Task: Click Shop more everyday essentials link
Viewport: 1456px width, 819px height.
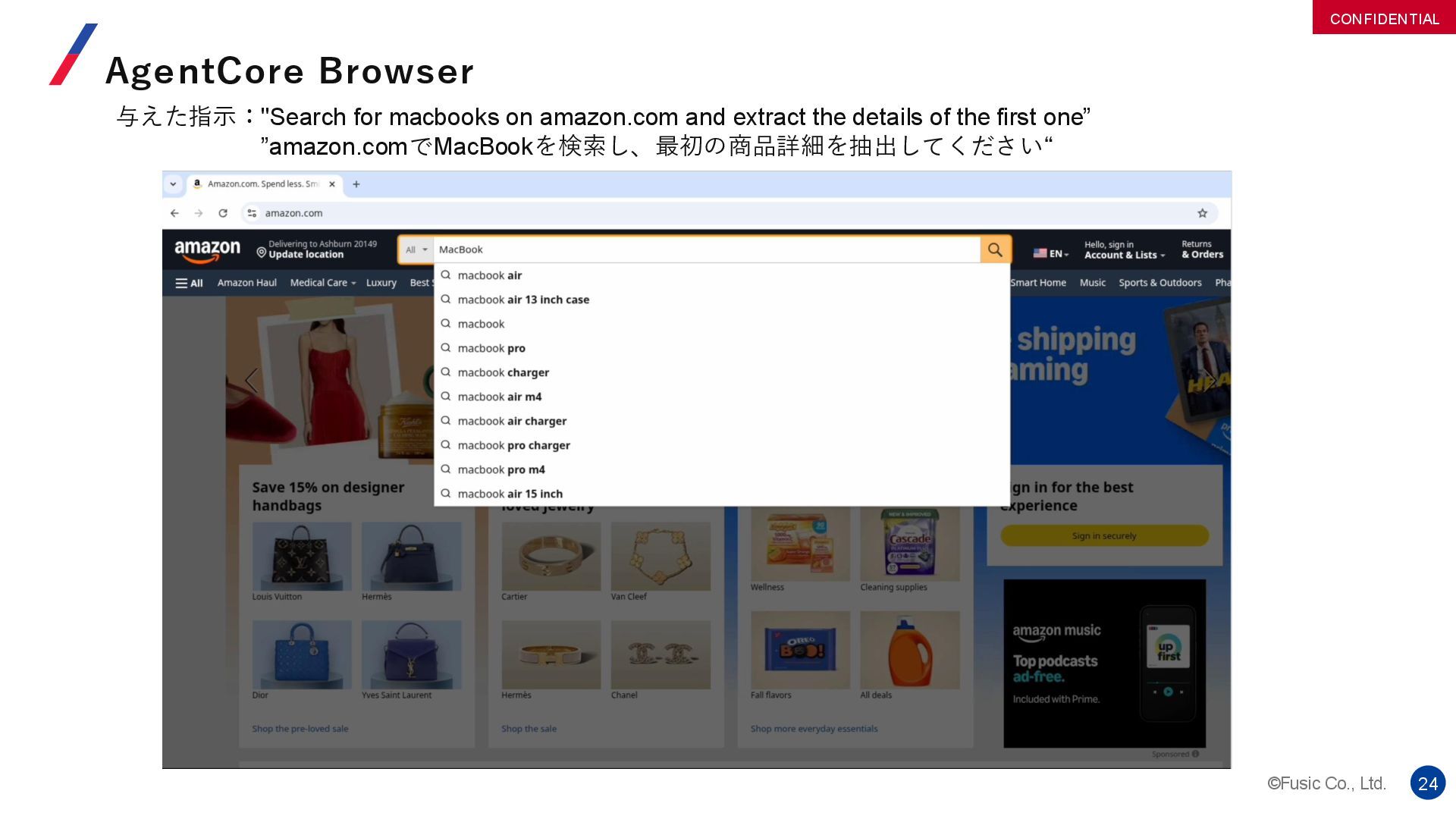Action: coord(814,729)
